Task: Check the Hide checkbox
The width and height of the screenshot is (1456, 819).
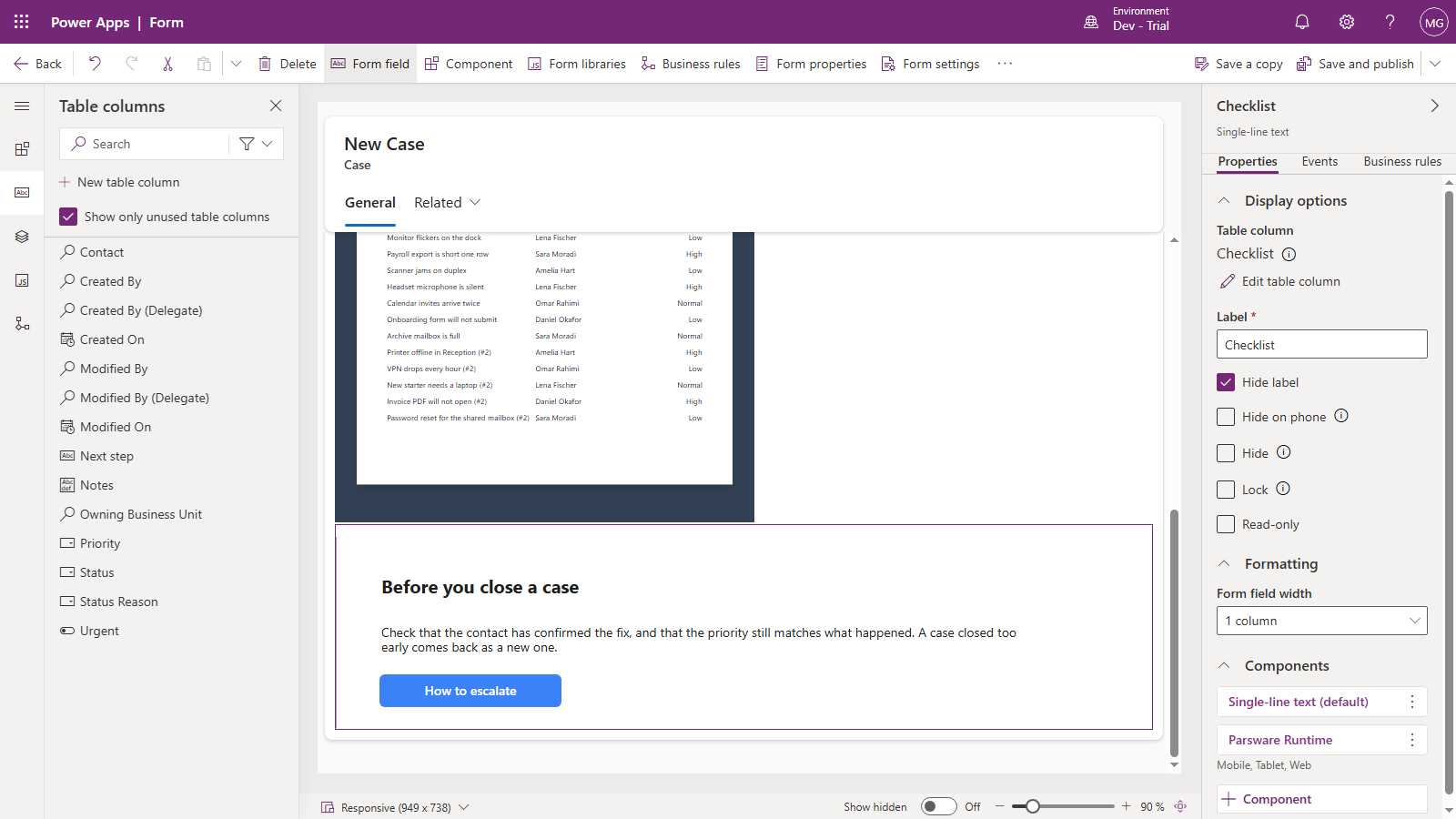Action: coord(1226,453)
